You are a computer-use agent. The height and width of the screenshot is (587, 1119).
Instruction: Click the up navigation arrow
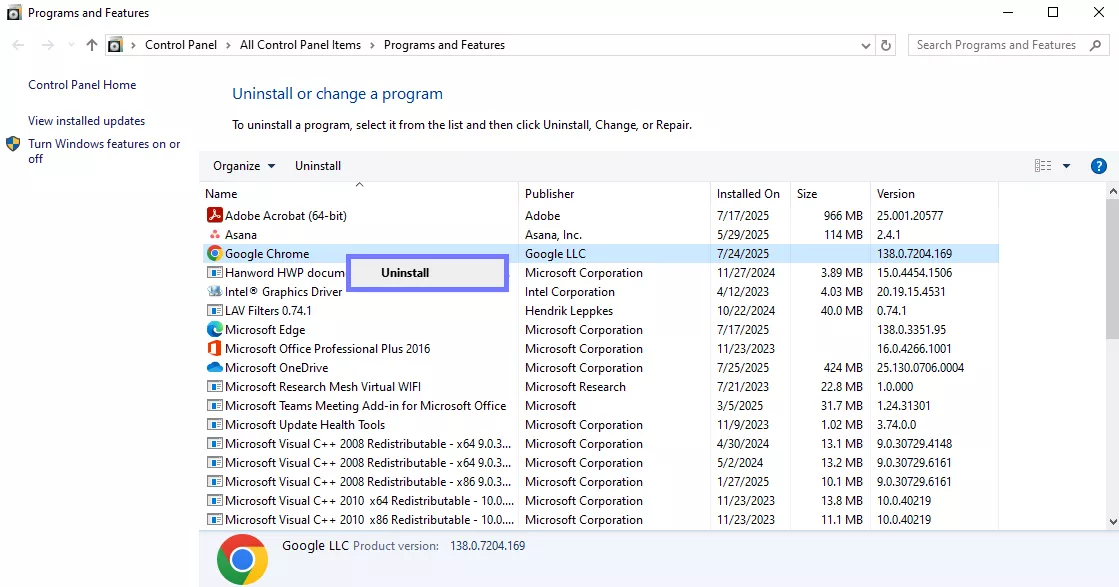pyautogui.click(x=91, y=45)
